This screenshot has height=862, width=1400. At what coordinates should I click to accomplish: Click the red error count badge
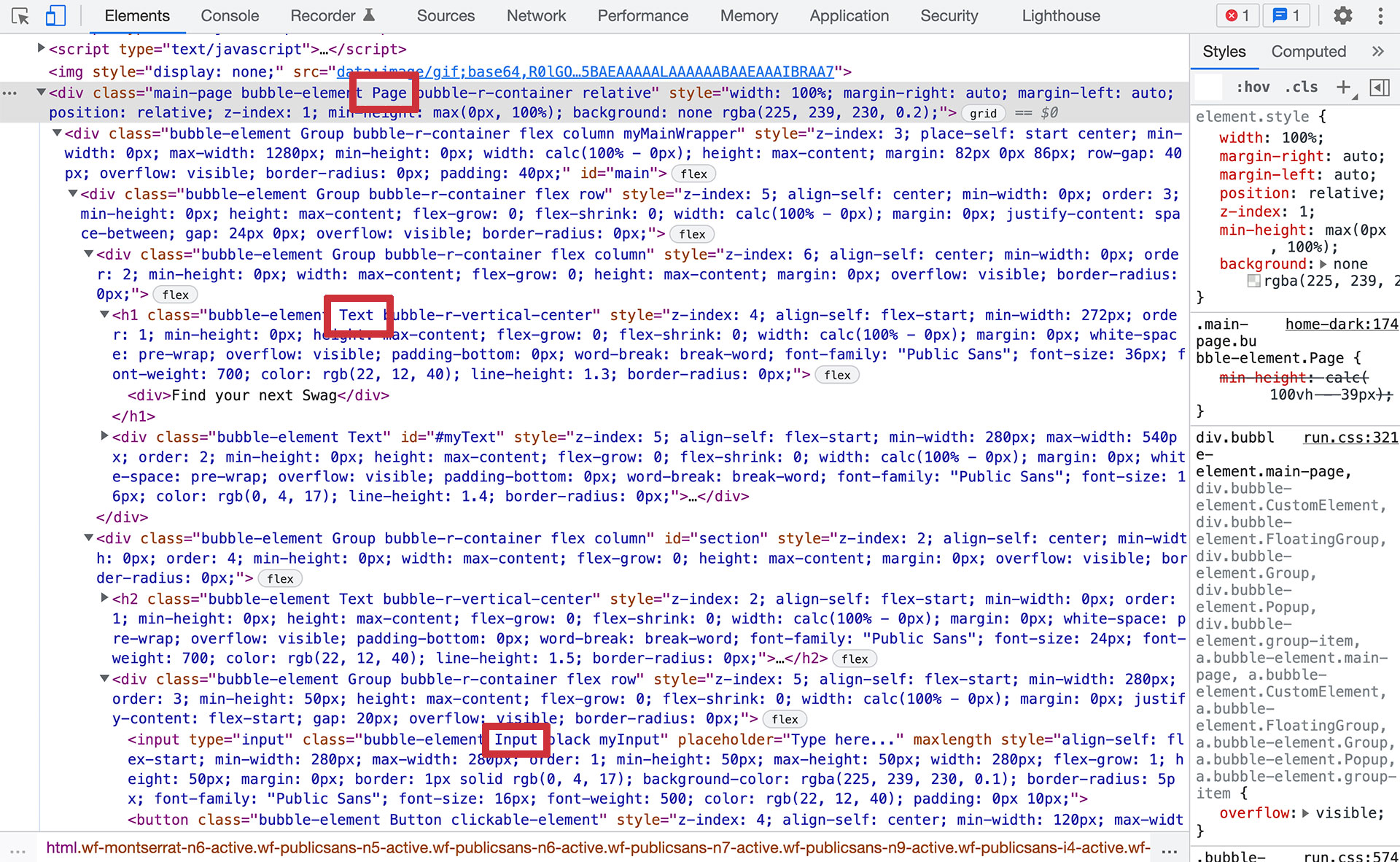tap(1237, 15)
